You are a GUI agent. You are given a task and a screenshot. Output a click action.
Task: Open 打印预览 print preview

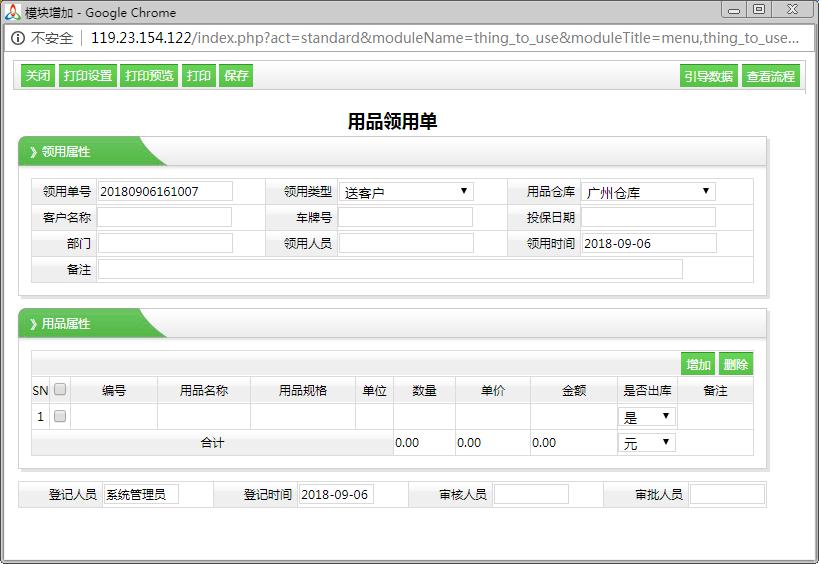(x=149, y=76)
